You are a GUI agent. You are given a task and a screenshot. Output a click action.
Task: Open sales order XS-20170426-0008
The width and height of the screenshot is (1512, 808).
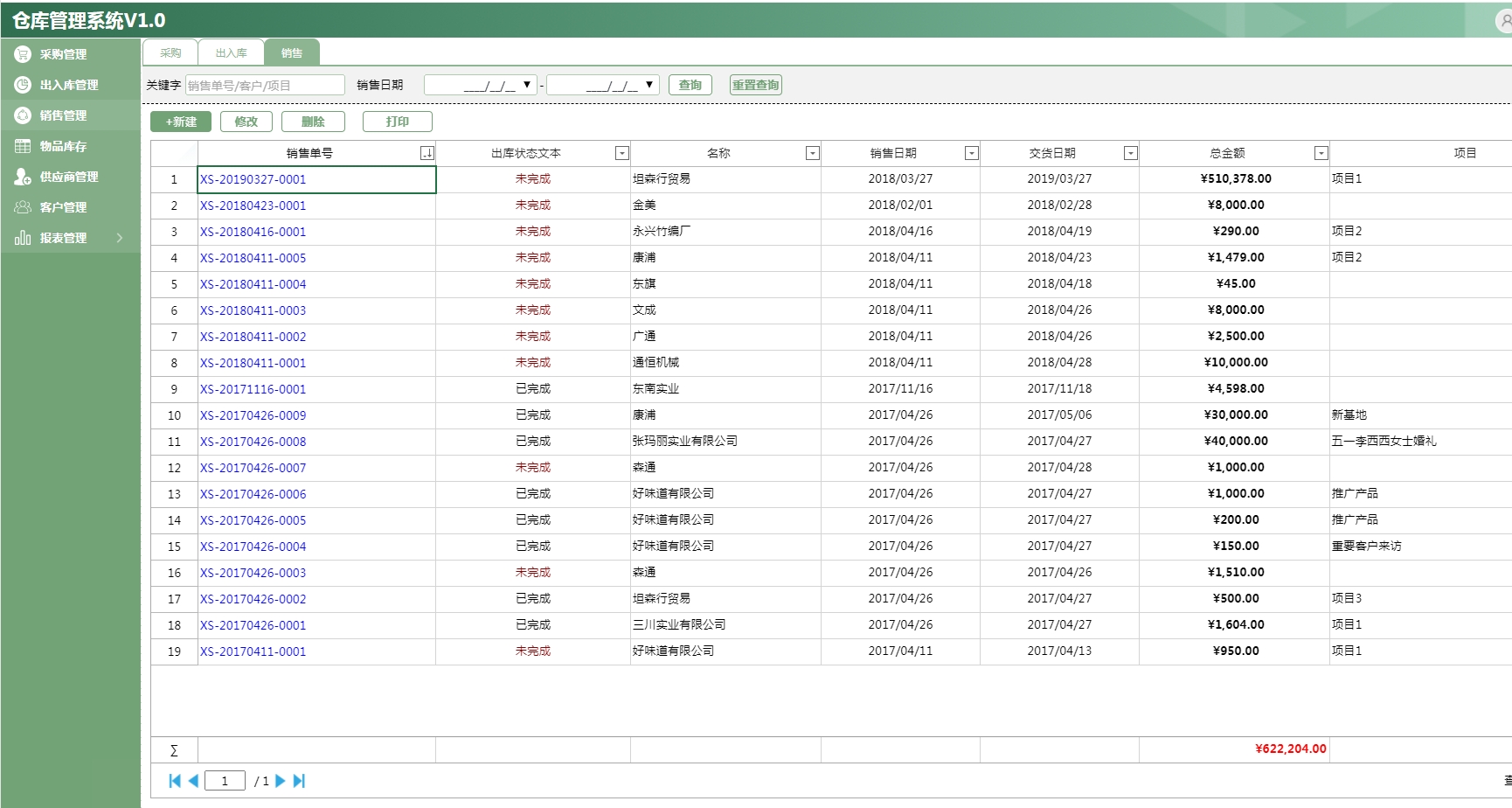(x=253, y=442)
